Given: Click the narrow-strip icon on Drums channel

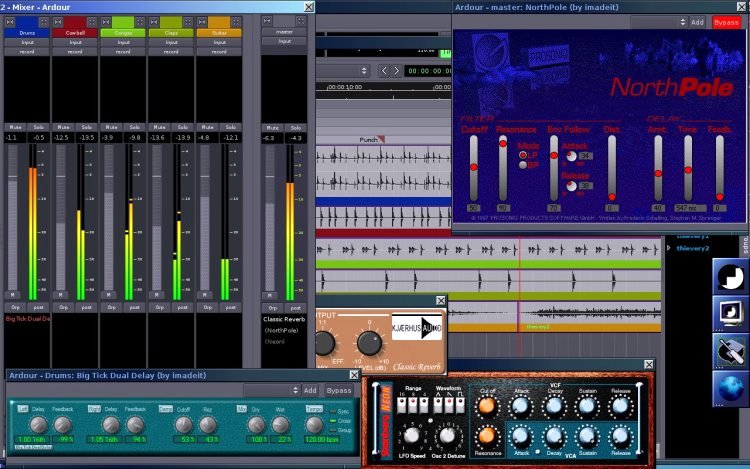Looking at the screenshot, I should point(10,22).
